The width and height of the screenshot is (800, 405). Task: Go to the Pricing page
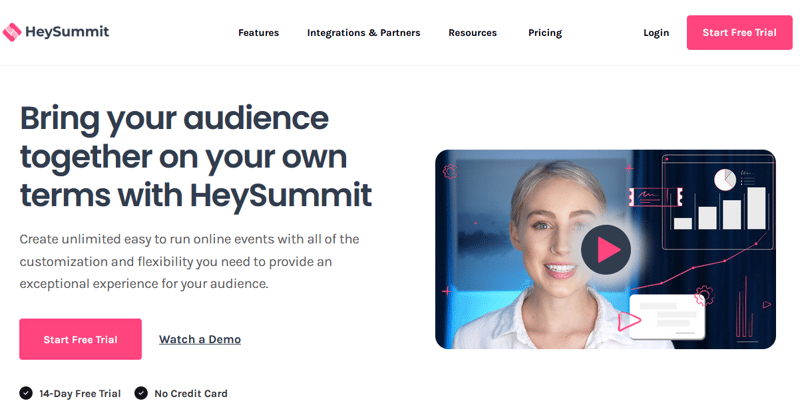click(545, 33)
